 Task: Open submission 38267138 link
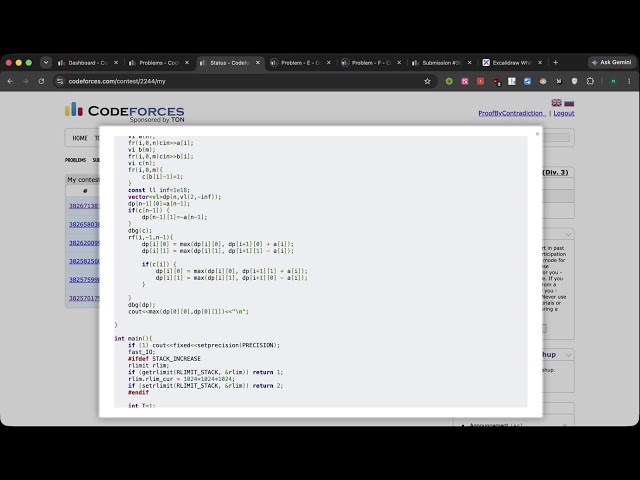(x=84, y=206)
